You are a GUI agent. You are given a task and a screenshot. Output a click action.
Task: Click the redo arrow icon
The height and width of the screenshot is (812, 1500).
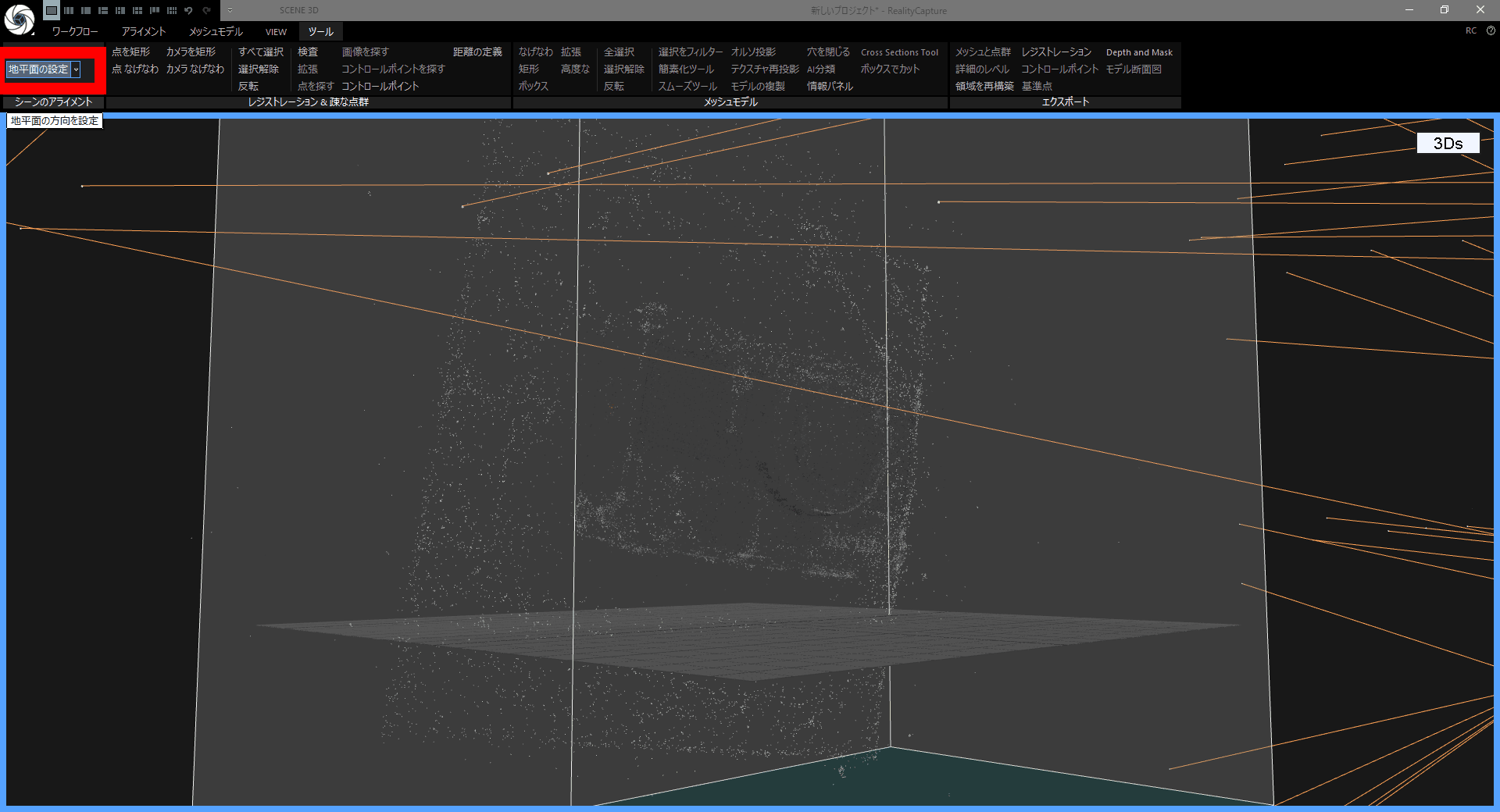[206, 10]
